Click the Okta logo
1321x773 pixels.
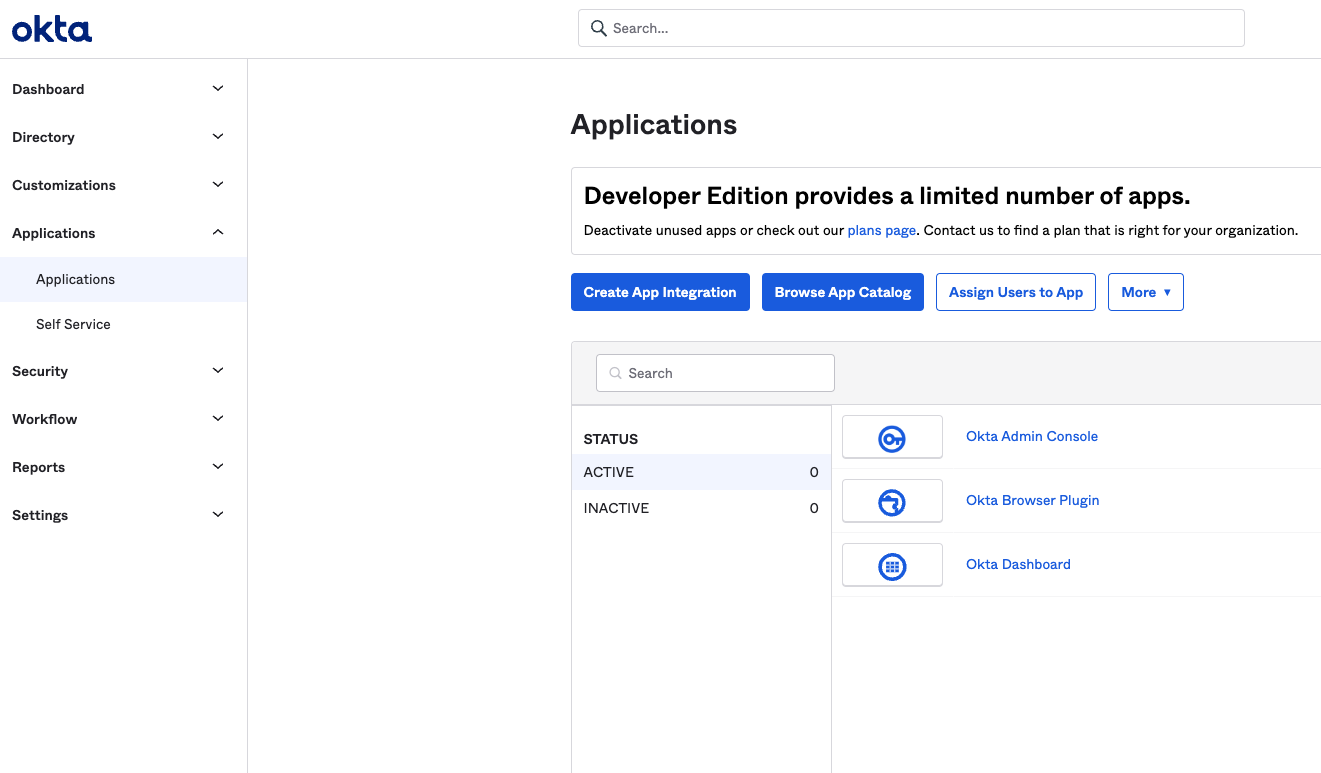pyautogui.click(x=51, y=28)
